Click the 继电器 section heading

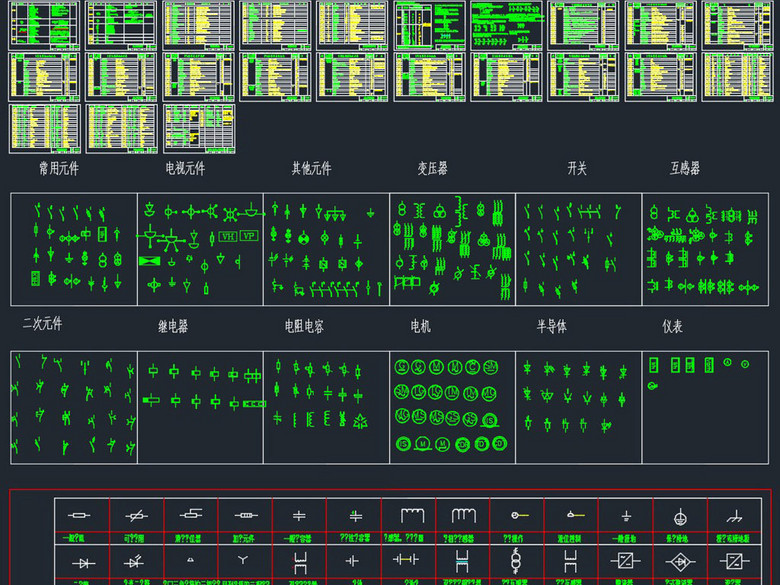[173, 326]
